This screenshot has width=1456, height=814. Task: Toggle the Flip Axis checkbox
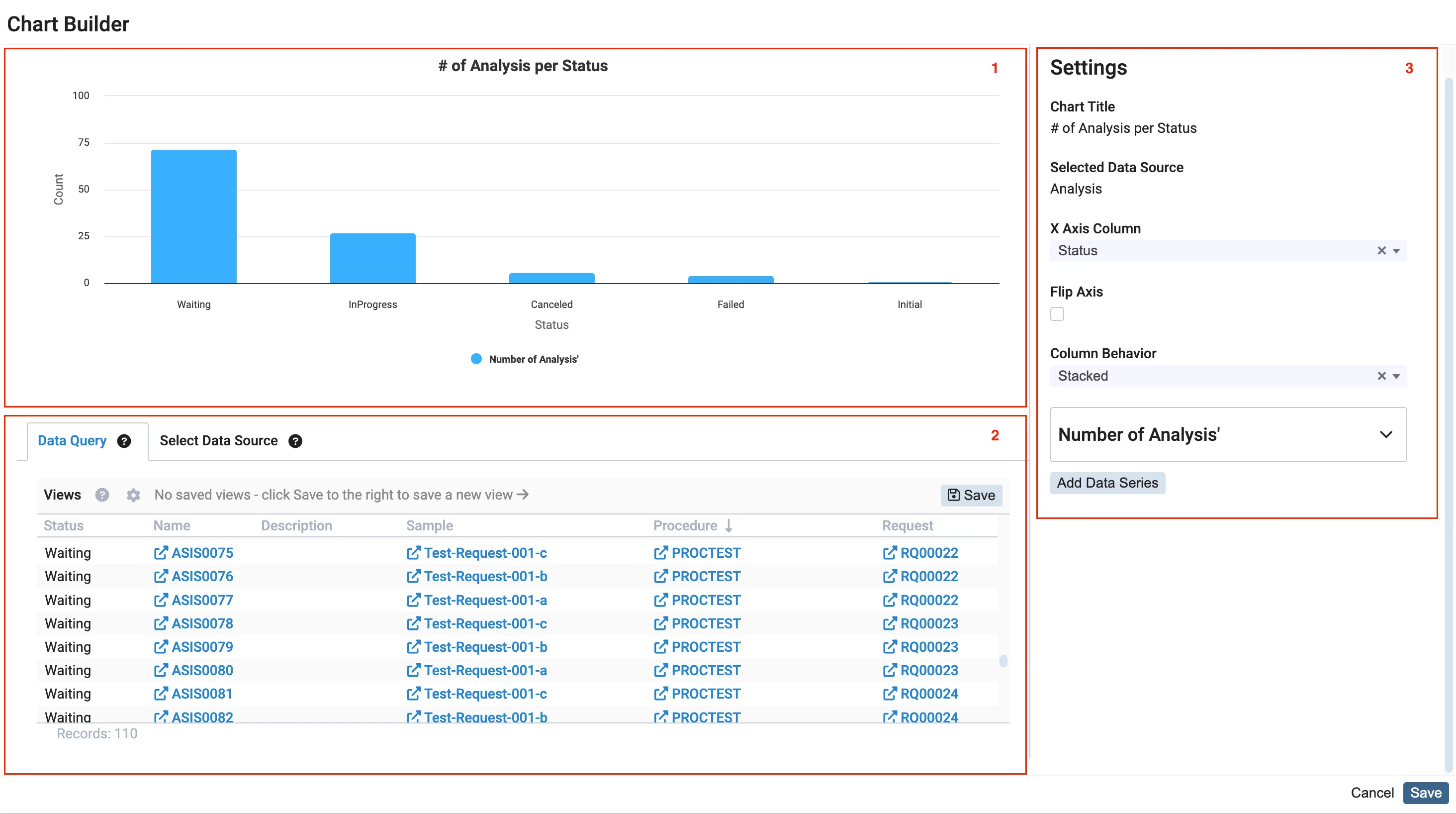coord(1057,314)
